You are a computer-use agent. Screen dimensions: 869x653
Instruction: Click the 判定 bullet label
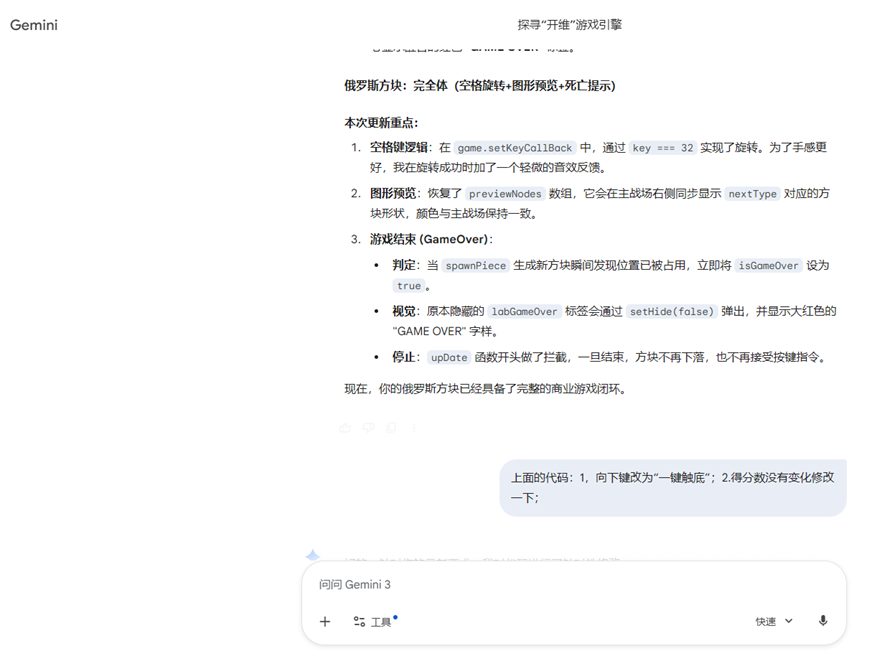coord(404,266)
